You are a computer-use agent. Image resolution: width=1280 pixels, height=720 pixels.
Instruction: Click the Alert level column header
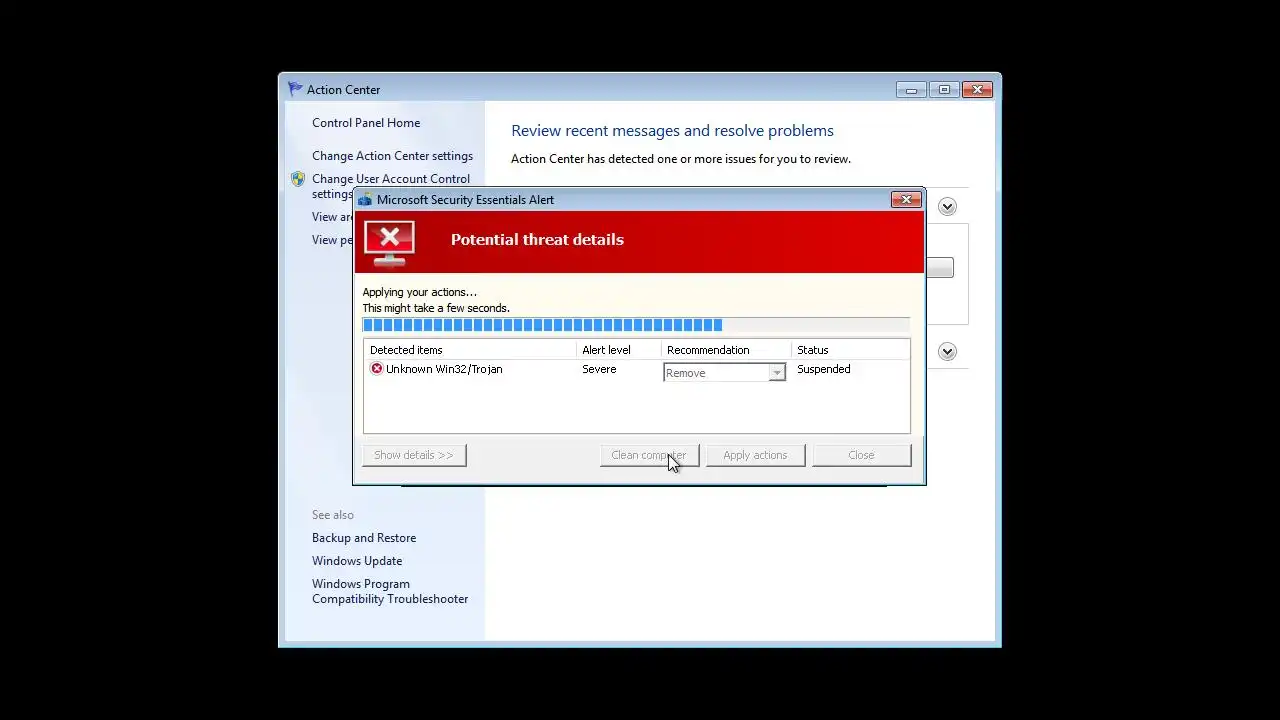[619, 350]
